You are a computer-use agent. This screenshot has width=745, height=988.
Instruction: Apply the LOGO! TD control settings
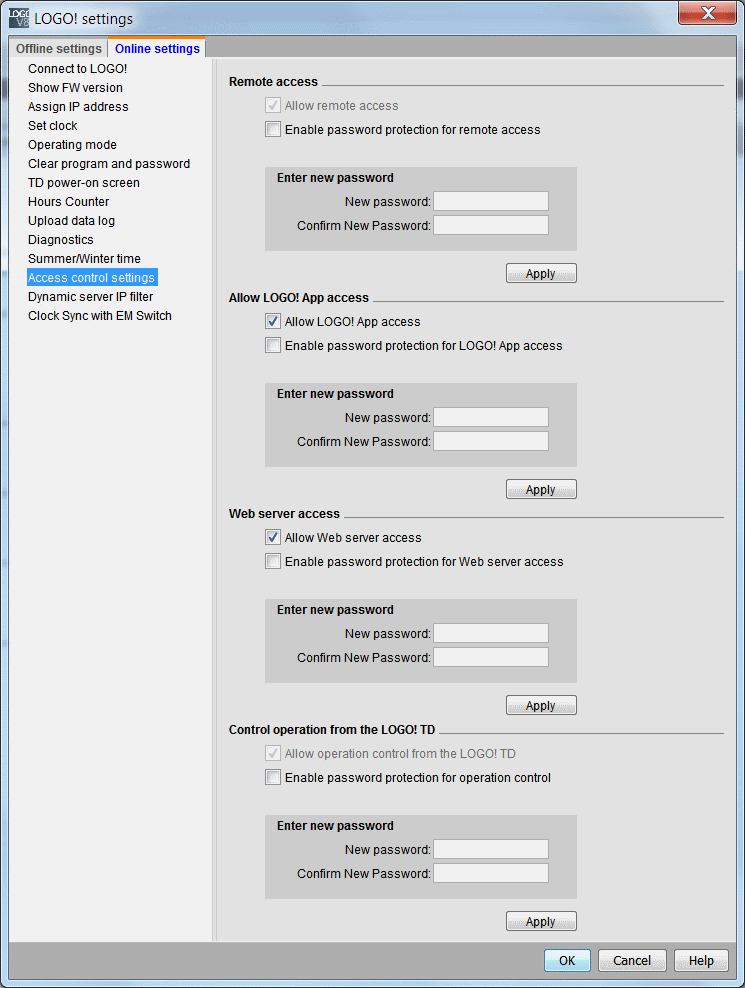[541, 922]
